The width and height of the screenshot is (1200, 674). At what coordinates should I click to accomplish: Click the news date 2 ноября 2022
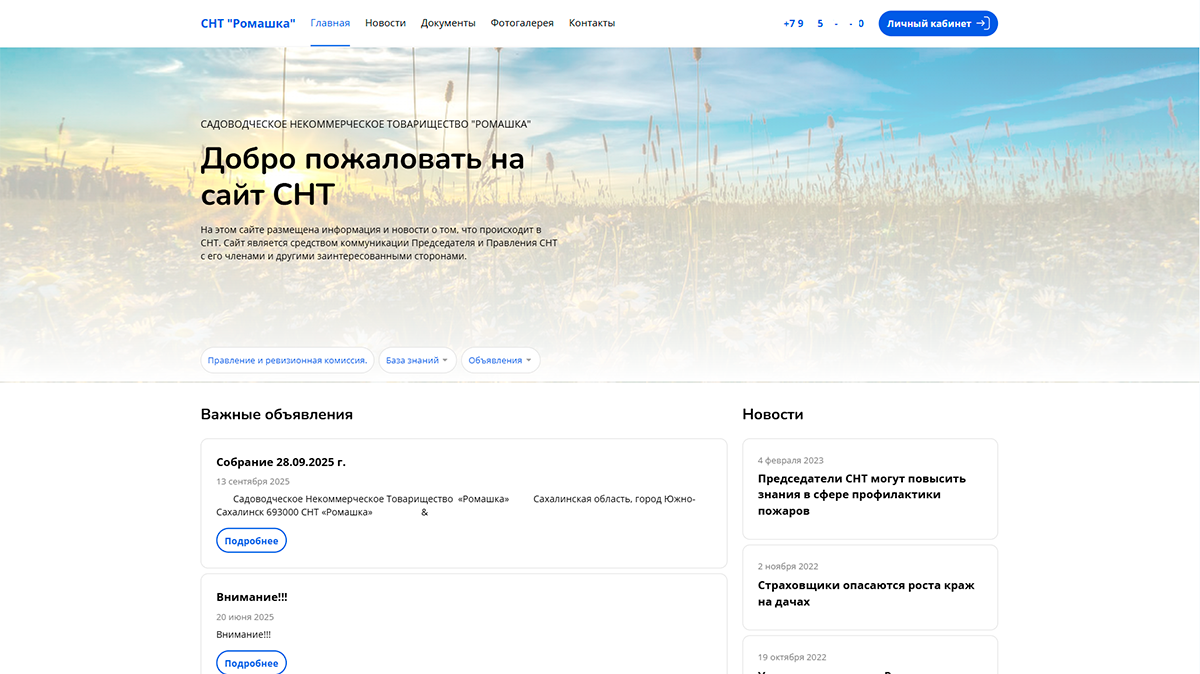pyautogui.click(x=788, y=566)
